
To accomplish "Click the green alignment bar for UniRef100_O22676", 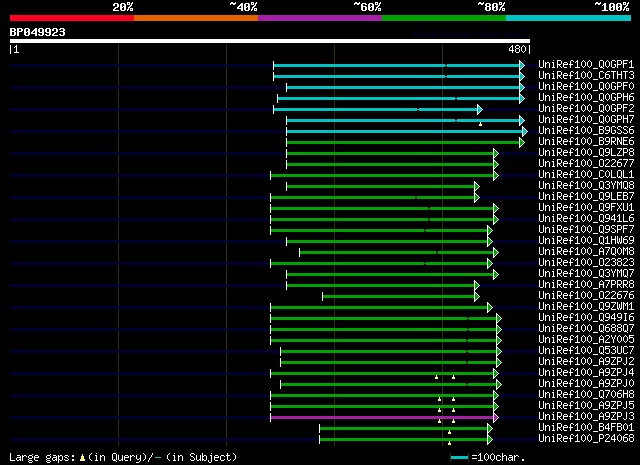I will (x=398, y=296).
